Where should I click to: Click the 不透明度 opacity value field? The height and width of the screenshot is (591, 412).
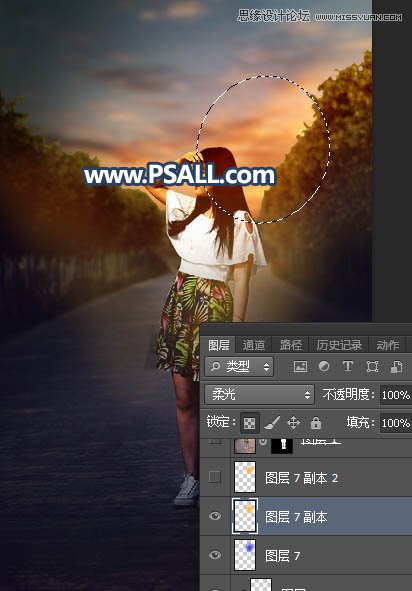click(x=396, y=395)
